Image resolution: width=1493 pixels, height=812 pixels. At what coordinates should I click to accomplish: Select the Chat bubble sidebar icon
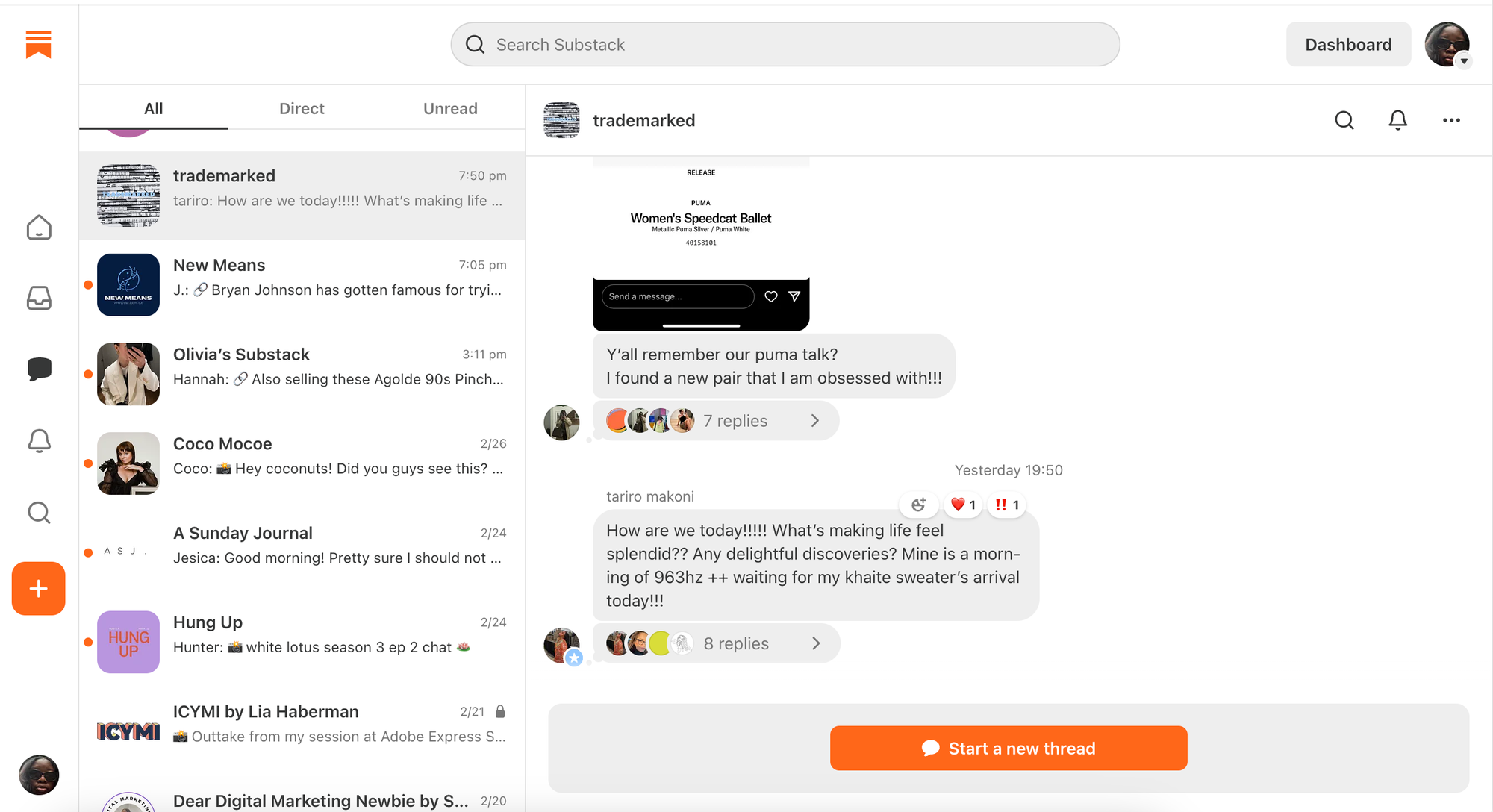(39, 369)
